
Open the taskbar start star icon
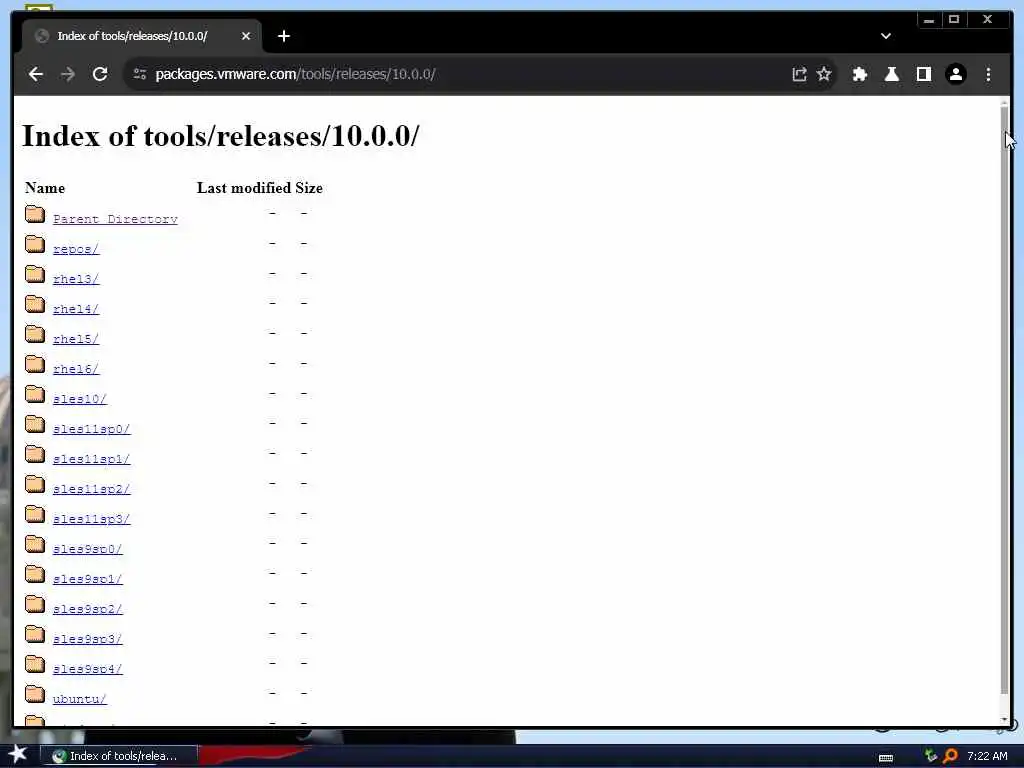pos(18,754)
